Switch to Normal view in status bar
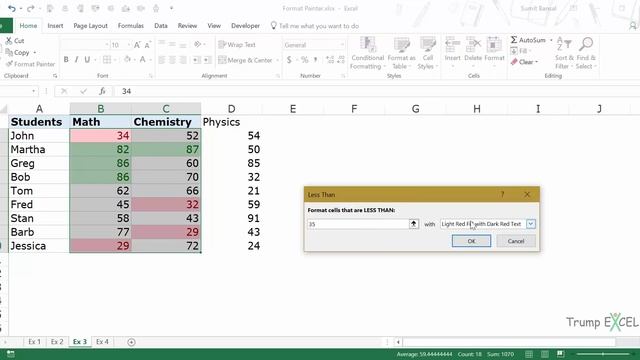640x360 pixels. 529,354
